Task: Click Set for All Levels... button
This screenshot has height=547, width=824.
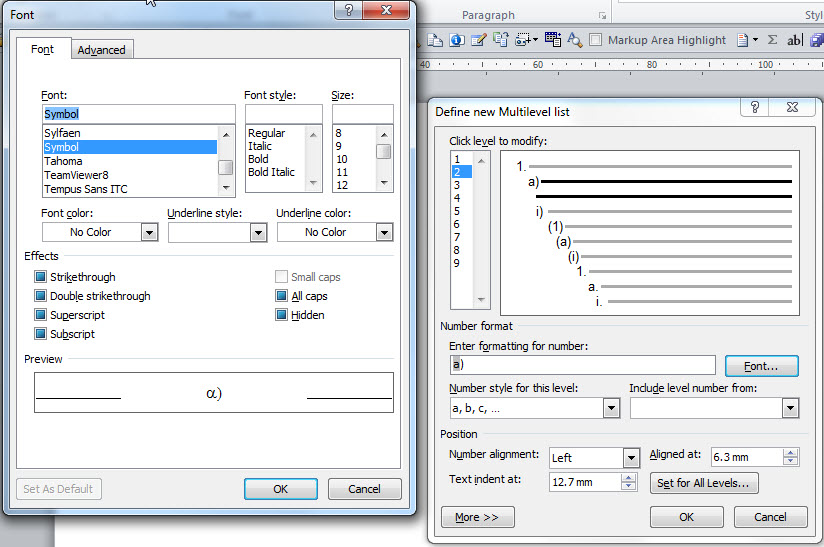Action: point(704,483)
